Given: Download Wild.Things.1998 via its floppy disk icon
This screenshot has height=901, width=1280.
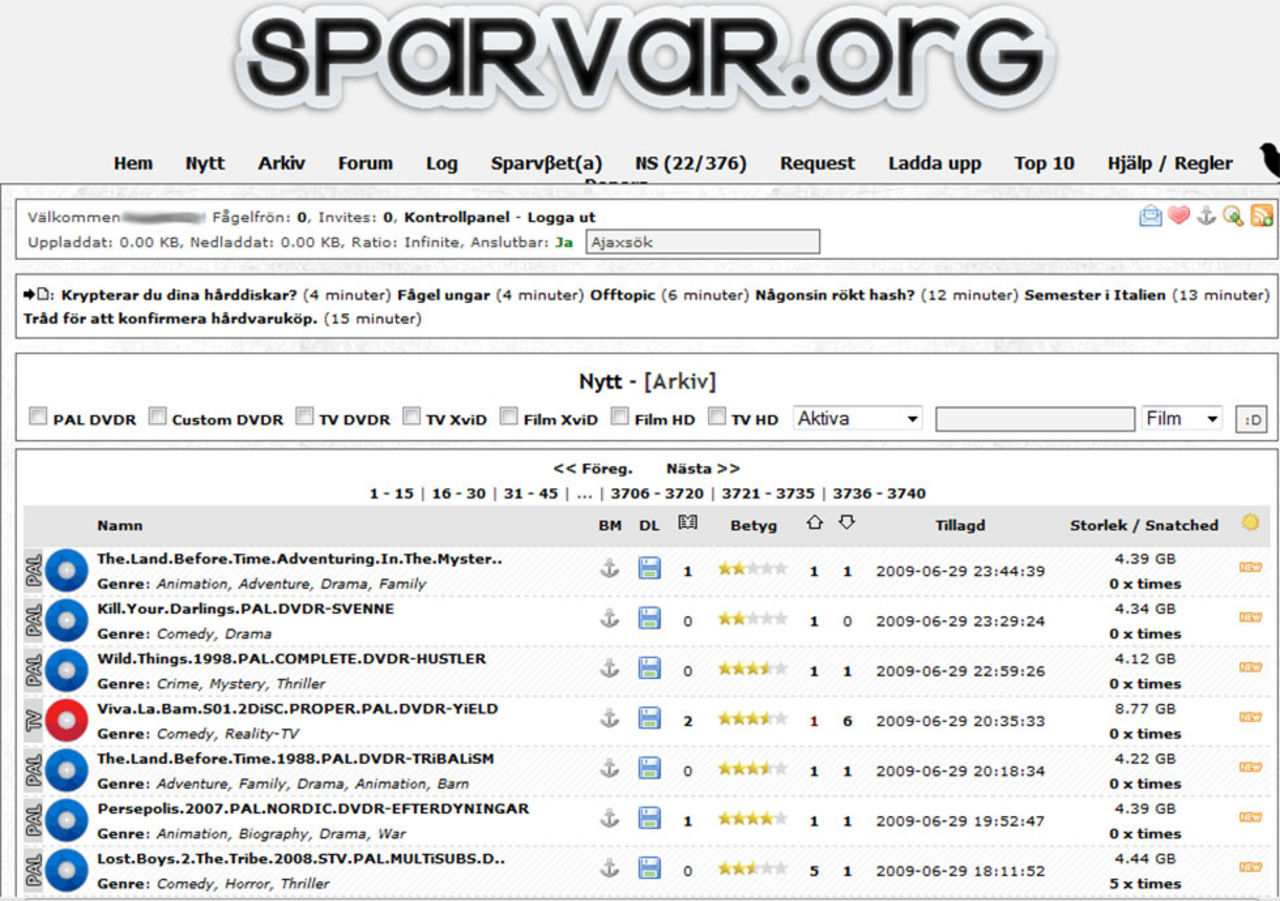Looking at the screenshot, I should (x=648, y=668).
